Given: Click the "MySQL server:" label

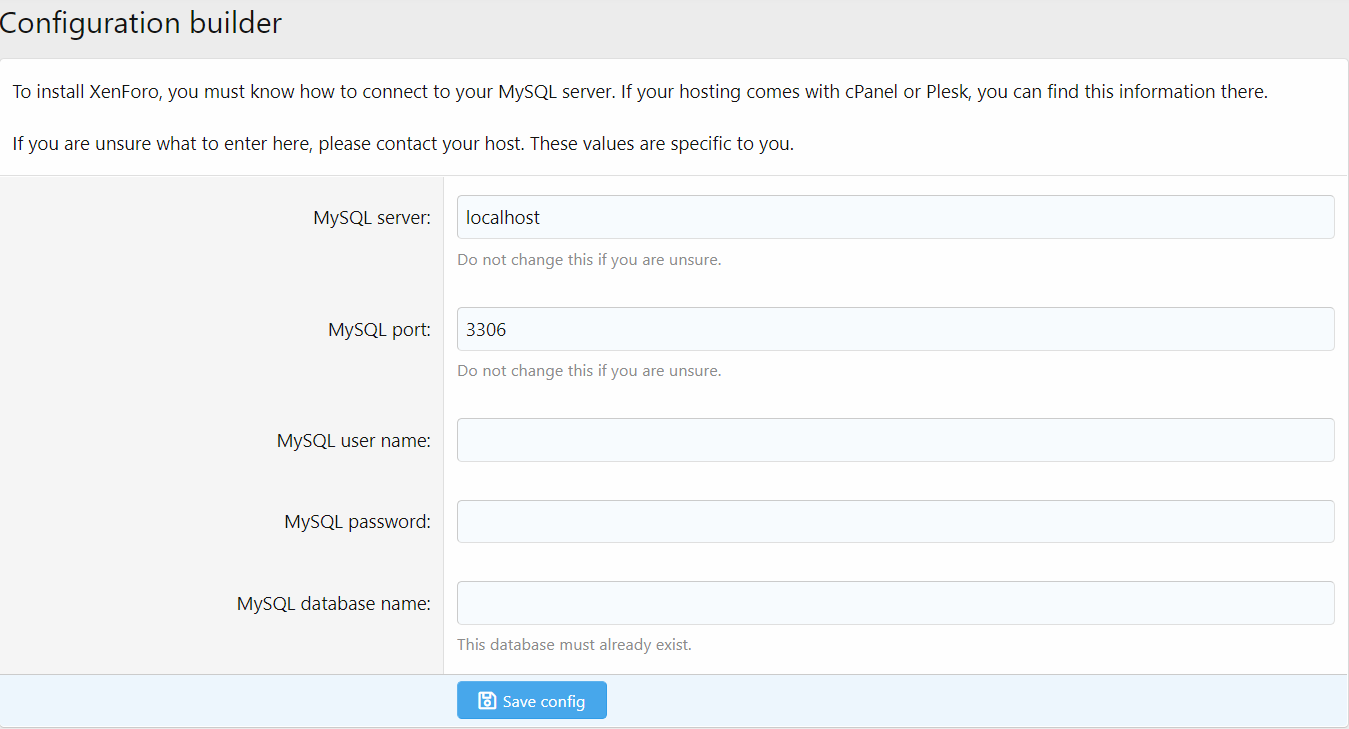Looking at the screenshot, I should point(371,218).
